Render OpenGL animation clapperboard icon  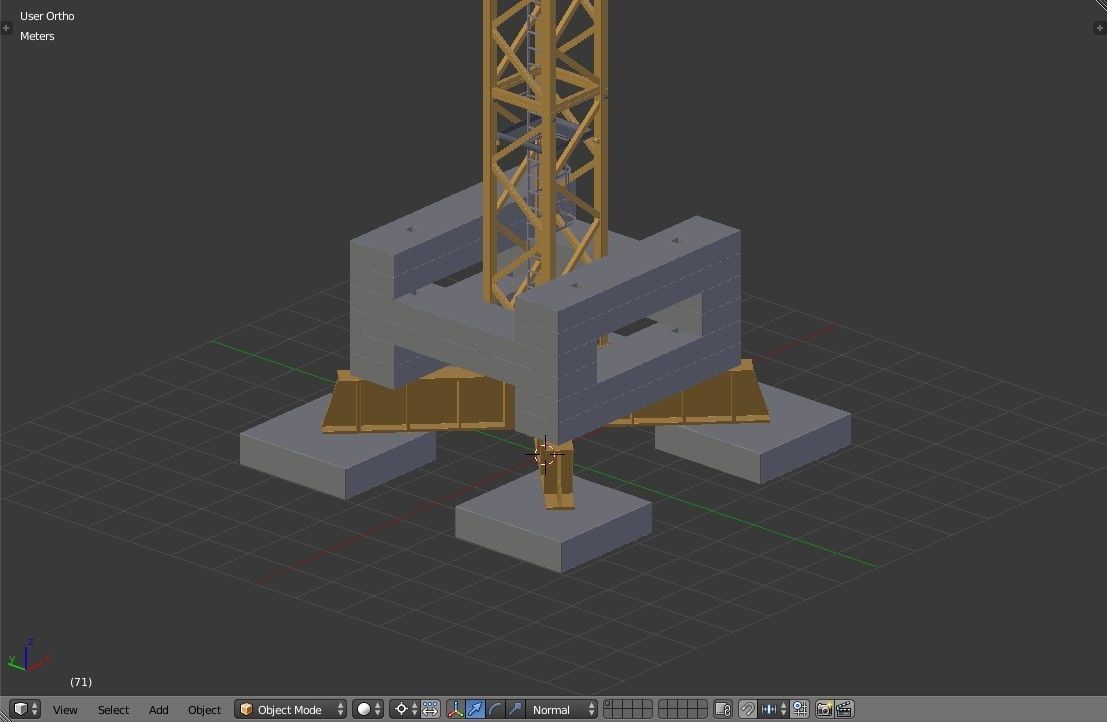point(844,709)
